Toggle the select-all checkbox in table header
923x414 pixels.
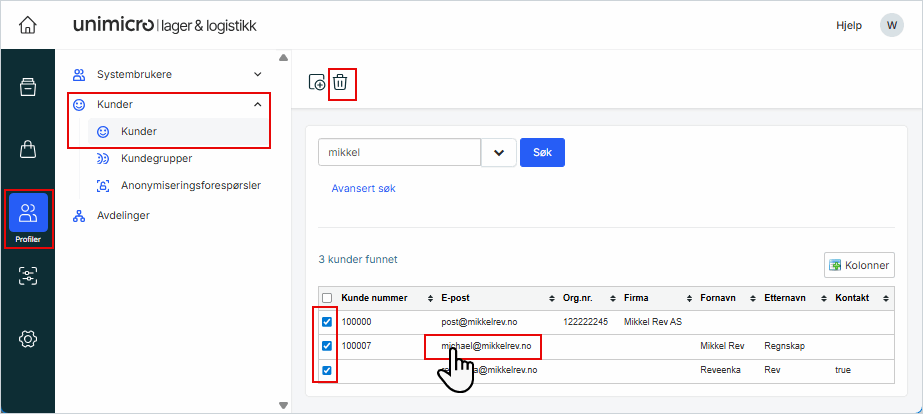click(327, 298)
